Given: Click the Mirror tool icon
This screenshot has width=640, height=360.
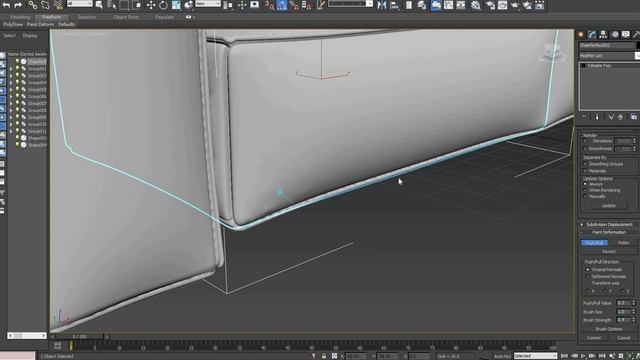Looking at the screenshot, I should point(382,5).
